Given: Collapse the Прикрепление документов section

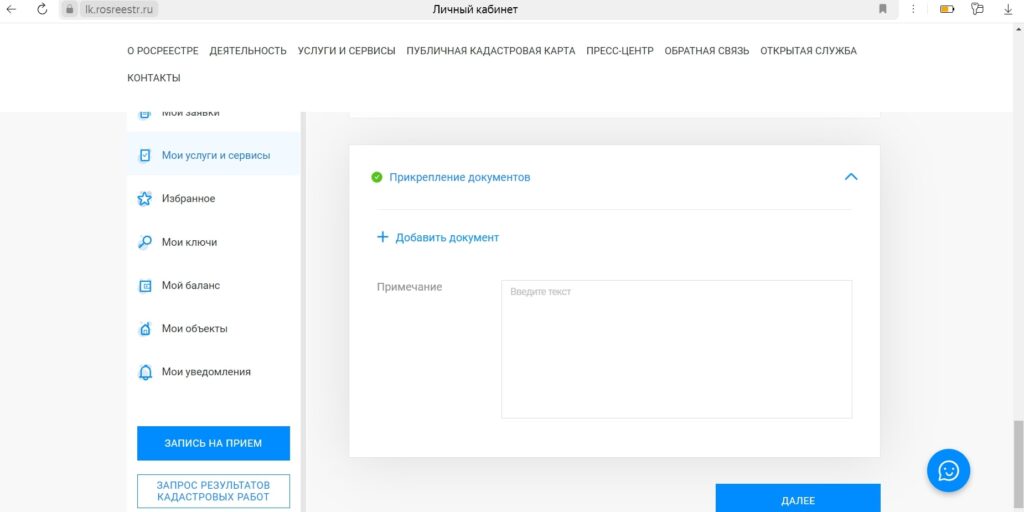Looking at the screenshot, I should 851,177.
